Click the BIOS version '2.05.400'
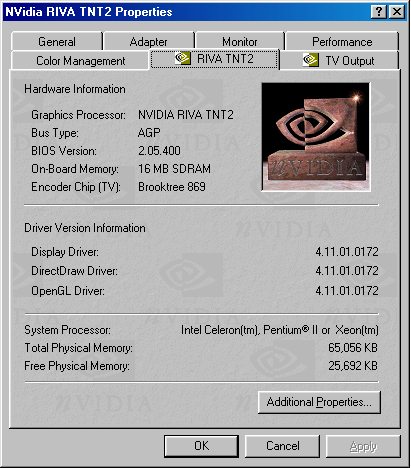Image resolution: width=411 pixels, height=468 pixels. tap(159, 151)
